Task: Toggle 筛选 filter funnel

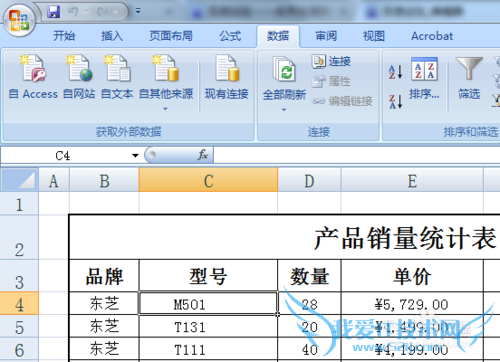Action: (x=469, y=79)
